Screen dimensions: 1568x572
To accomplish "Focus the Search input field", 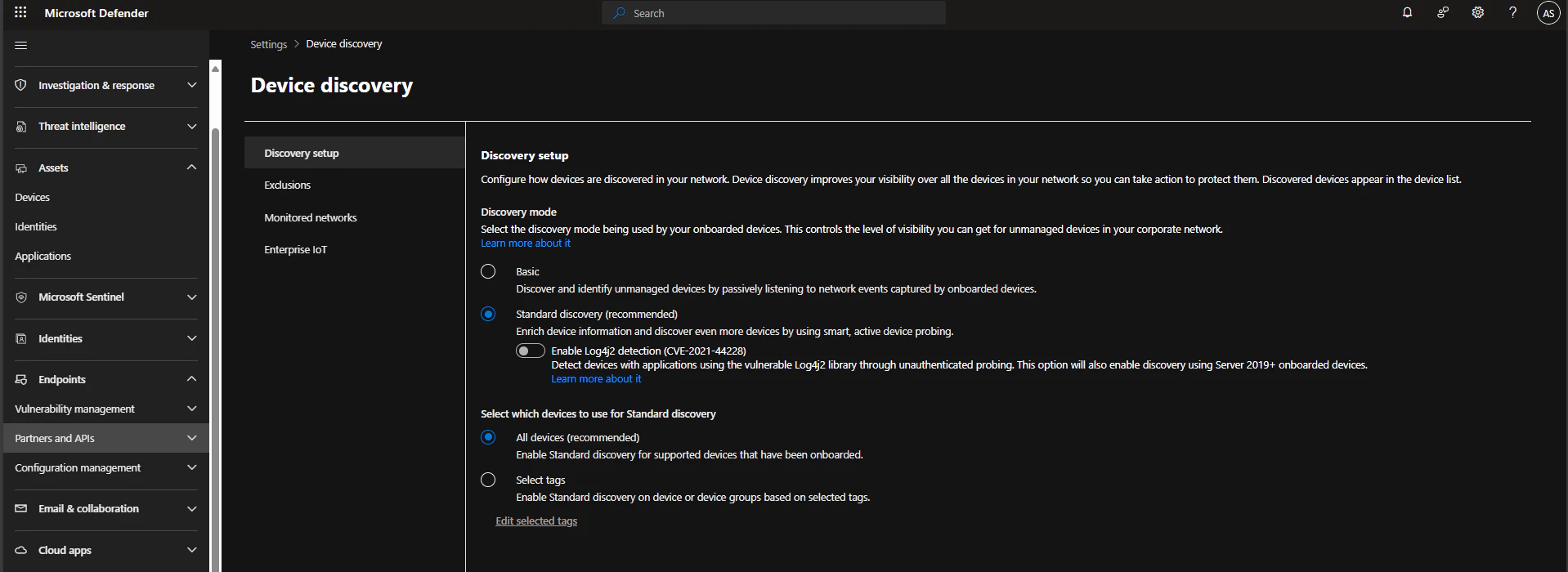I will click(x=773, y=13).
